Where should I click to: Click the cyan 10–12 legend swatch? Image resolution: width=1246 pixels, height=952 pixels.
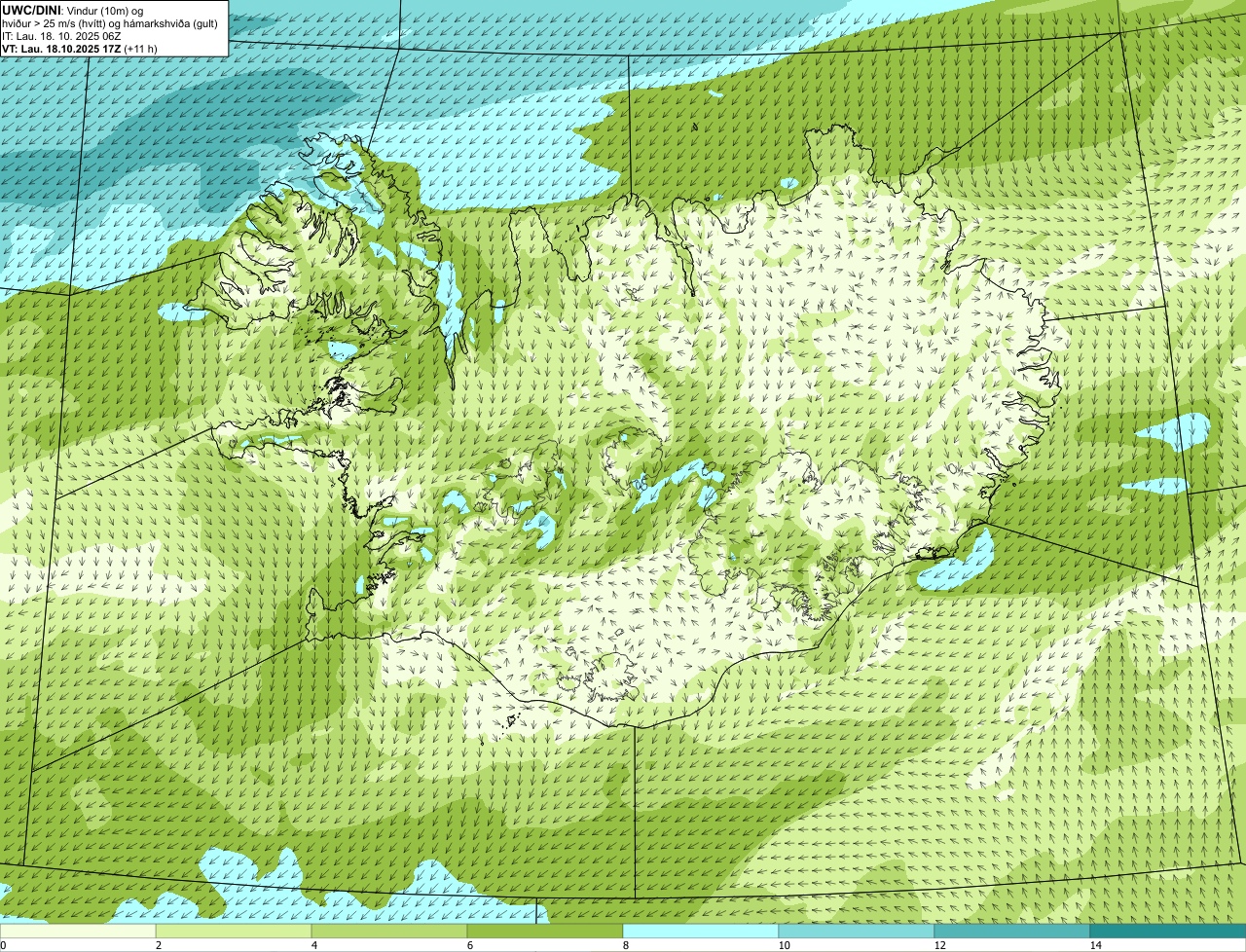[857, 931]
